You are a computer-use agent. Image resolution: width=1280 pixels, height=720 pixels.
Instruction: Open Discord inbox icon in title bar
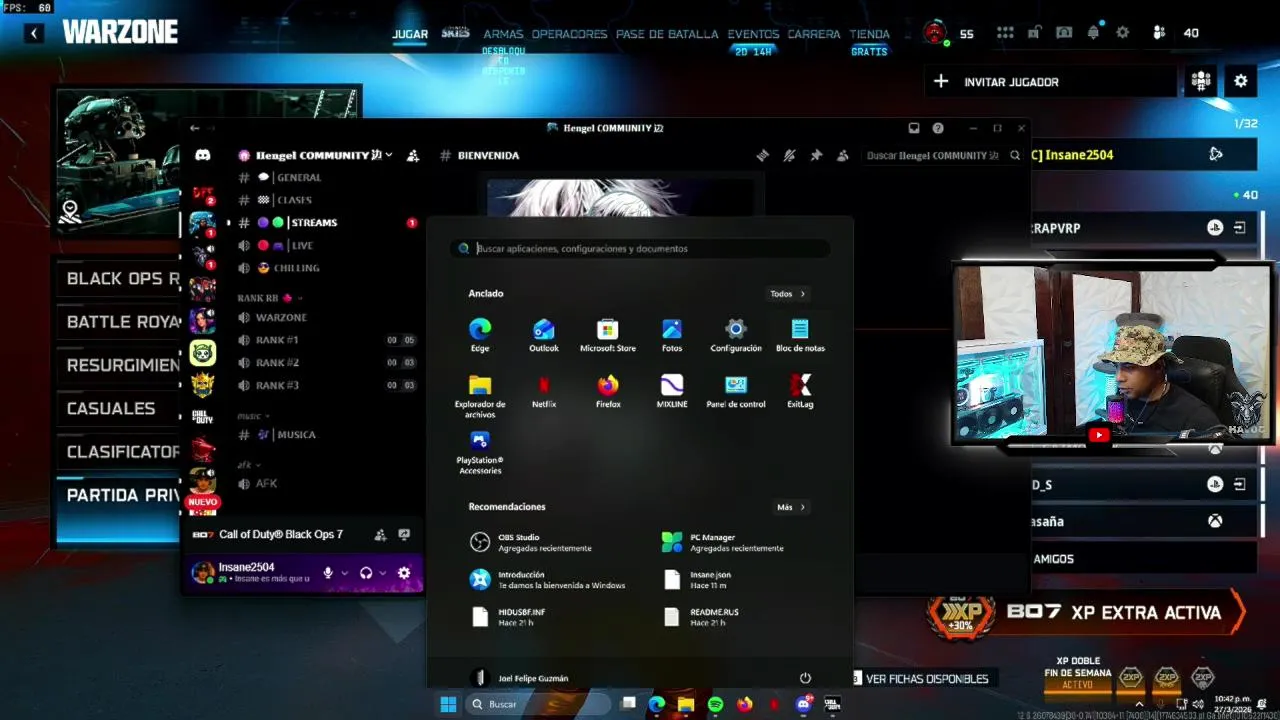click(x=914, y=128)
